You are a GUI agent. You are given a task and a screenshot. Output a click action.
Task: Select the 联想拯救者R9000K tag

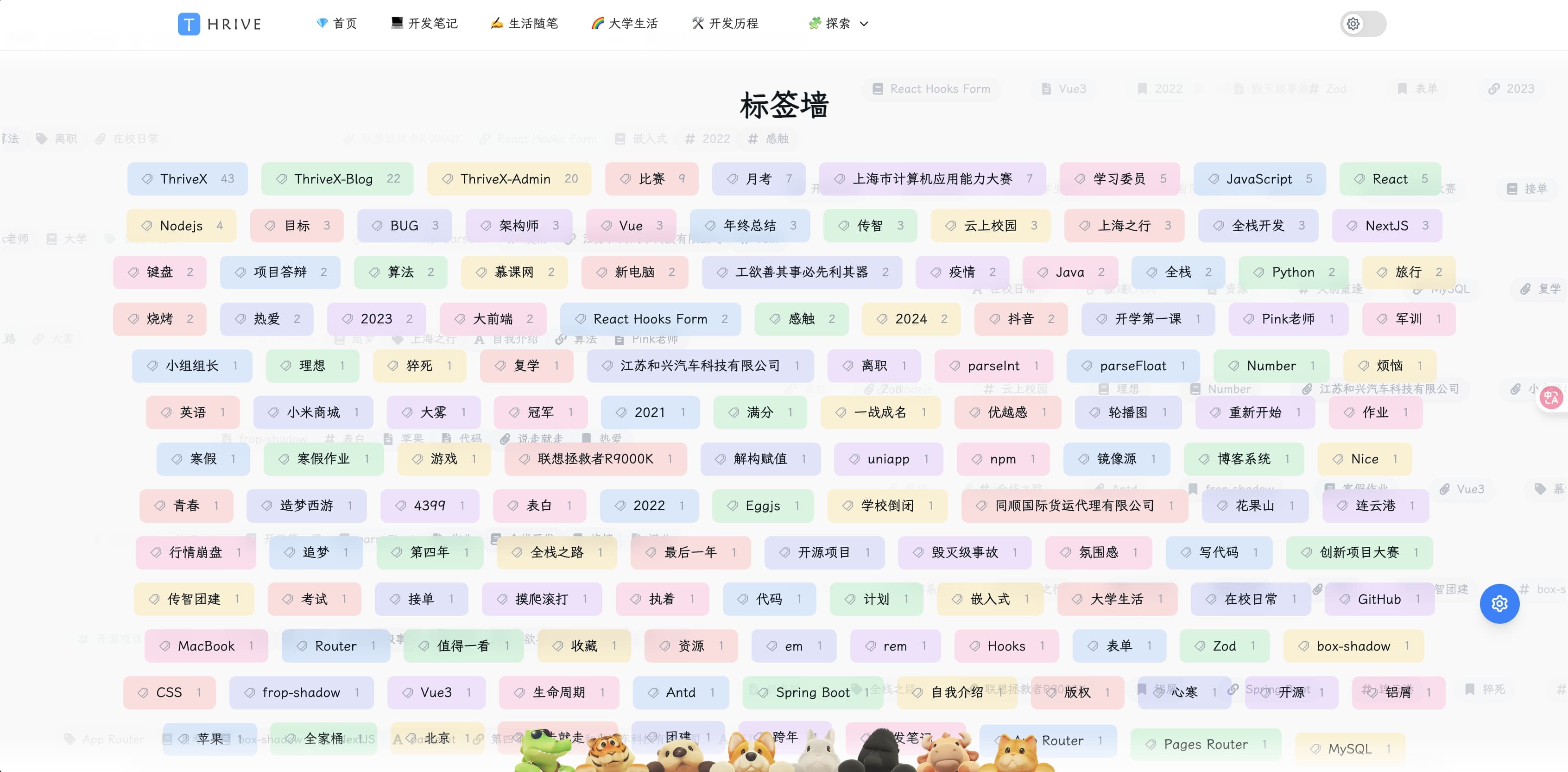pyautogui.click(x=595, y=459)
